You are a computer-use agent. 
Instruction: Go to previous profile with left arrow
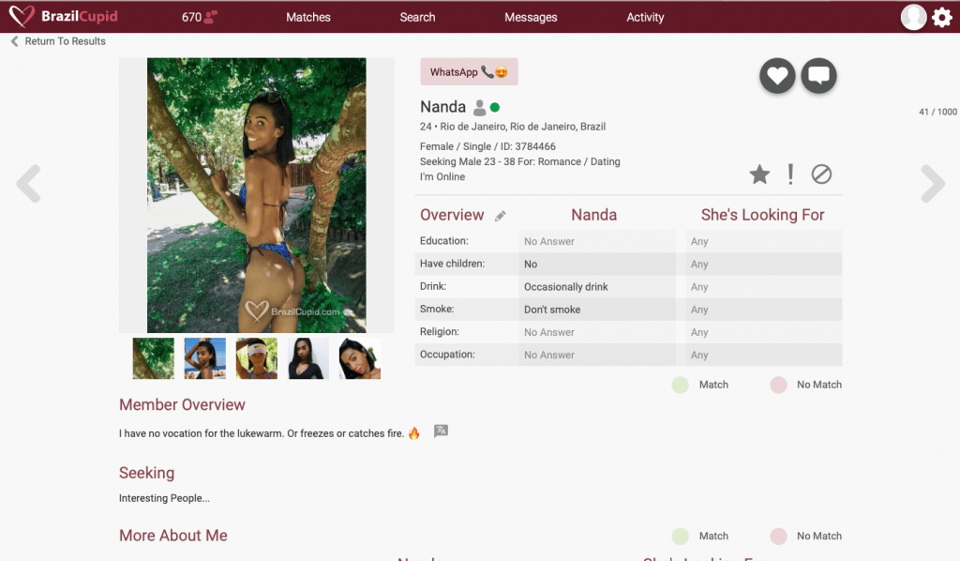pyautogui.click(x=28, y=184)
